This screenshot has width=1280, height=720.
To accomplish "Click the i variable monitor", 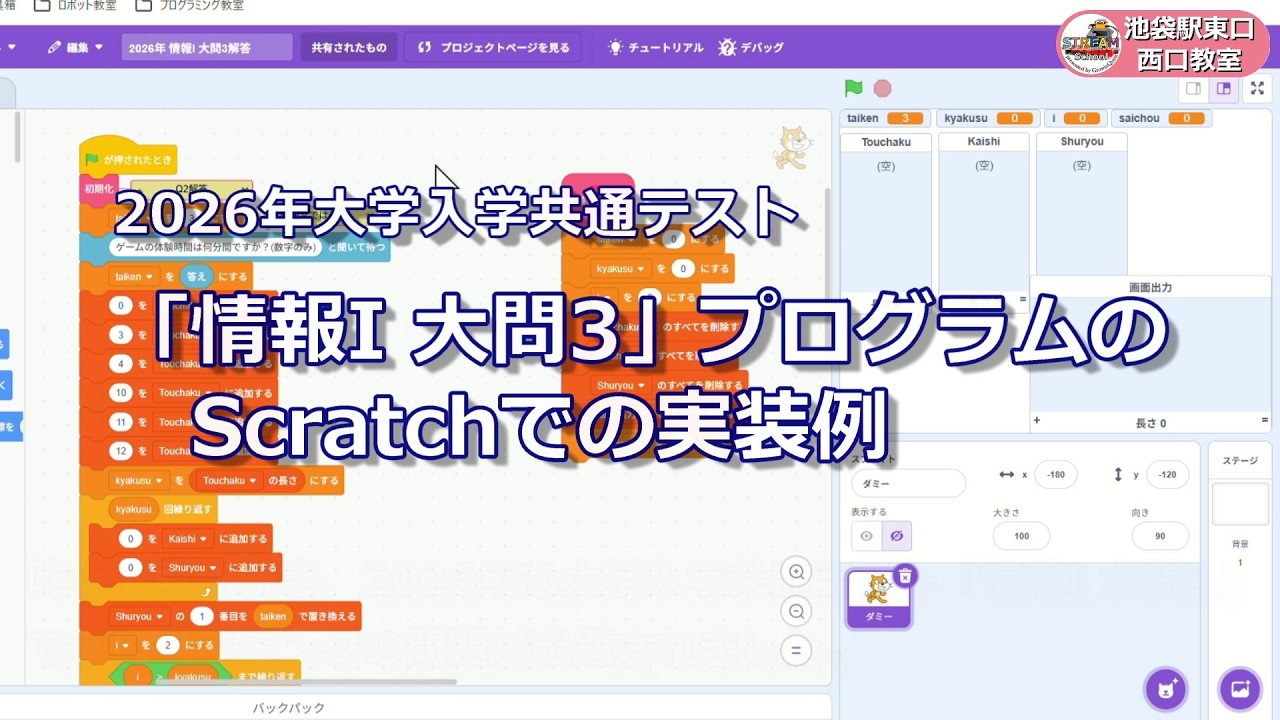I will [1077, 118].
